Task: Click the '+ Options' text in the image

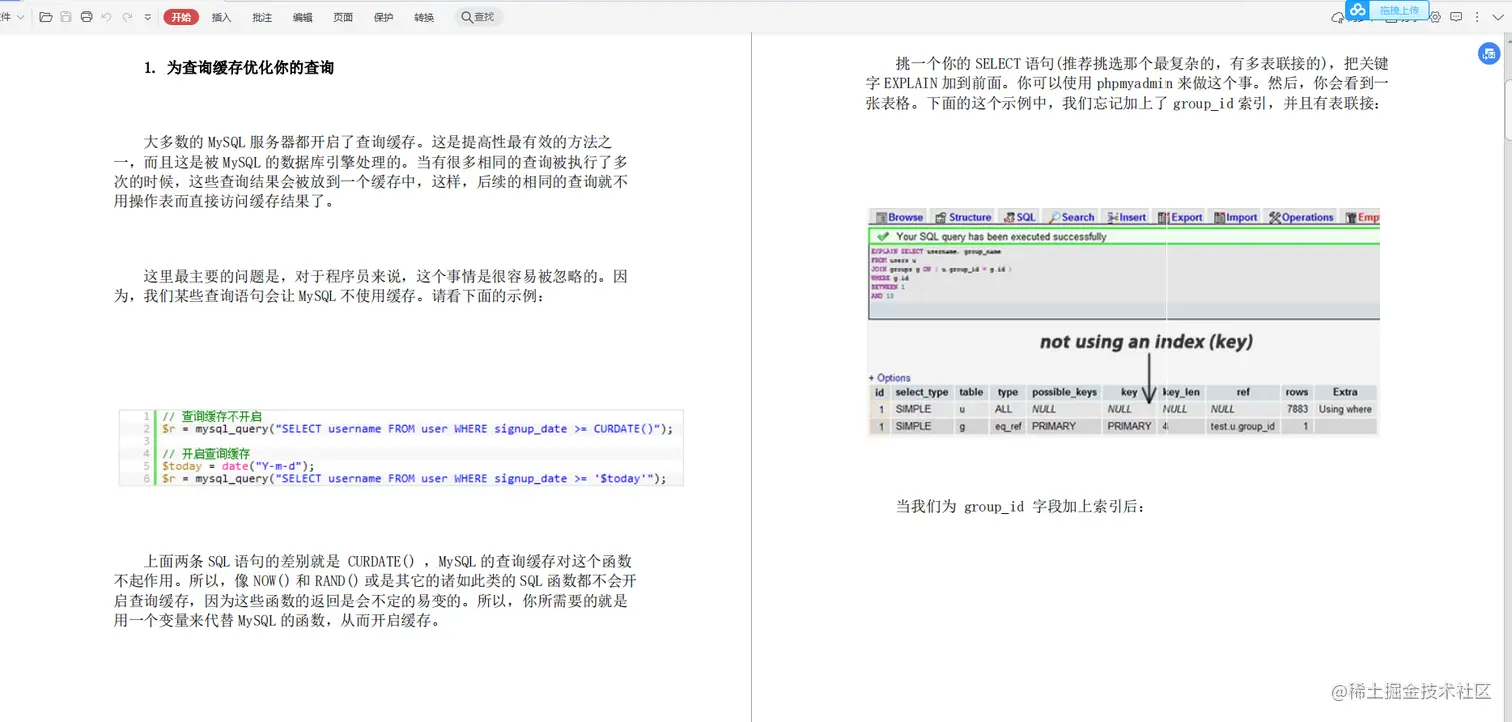Action: coord(889,378)
